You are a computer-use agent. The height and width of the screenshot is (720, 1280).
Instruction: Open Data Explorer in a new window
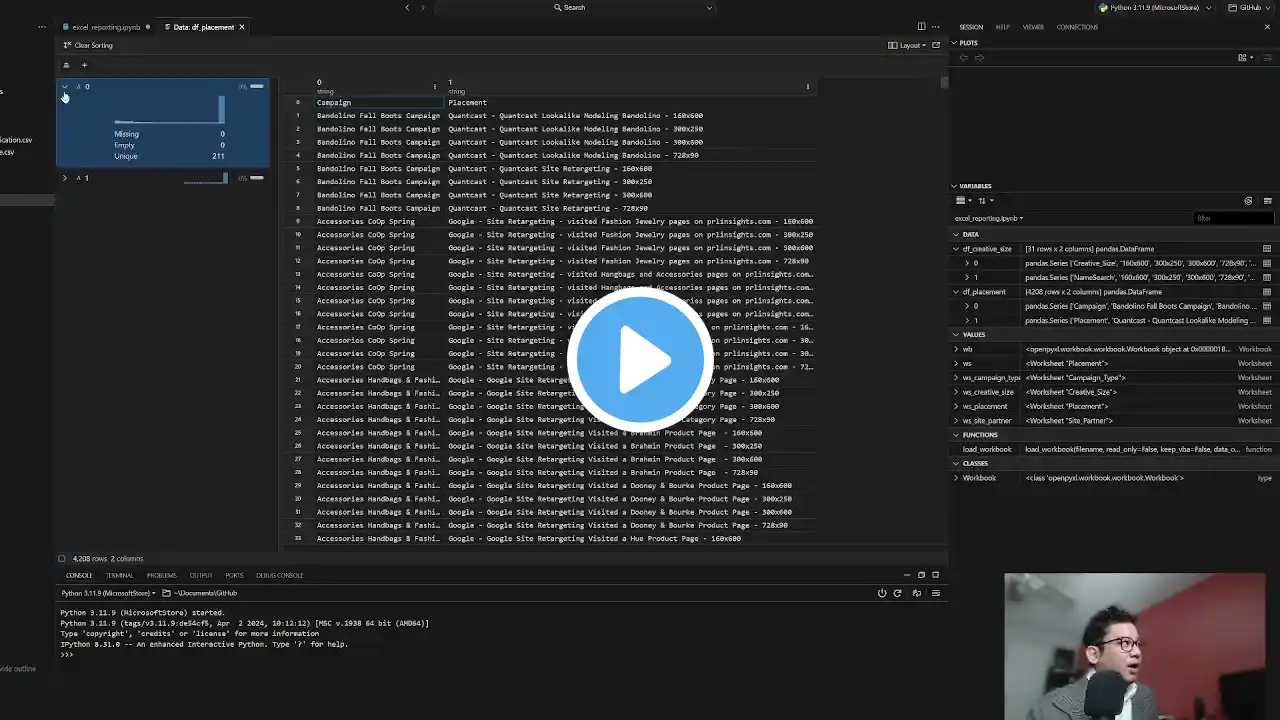pyautogui.click(x=936, y=45)
